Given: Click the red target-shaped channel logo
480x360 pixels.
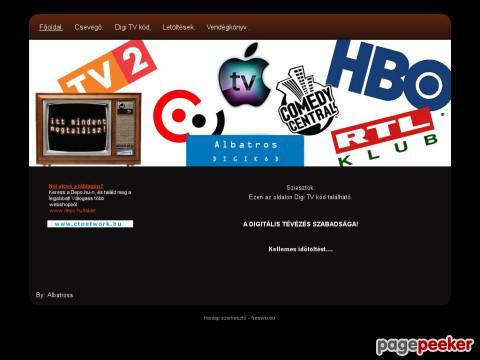Looking at the screenshot, I should [x=188, y=116].
